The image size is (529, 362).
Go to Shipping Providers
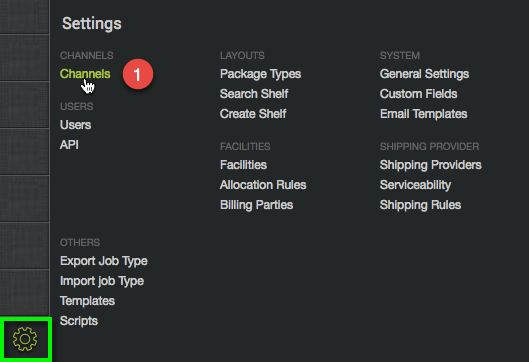tap(430, 165)
